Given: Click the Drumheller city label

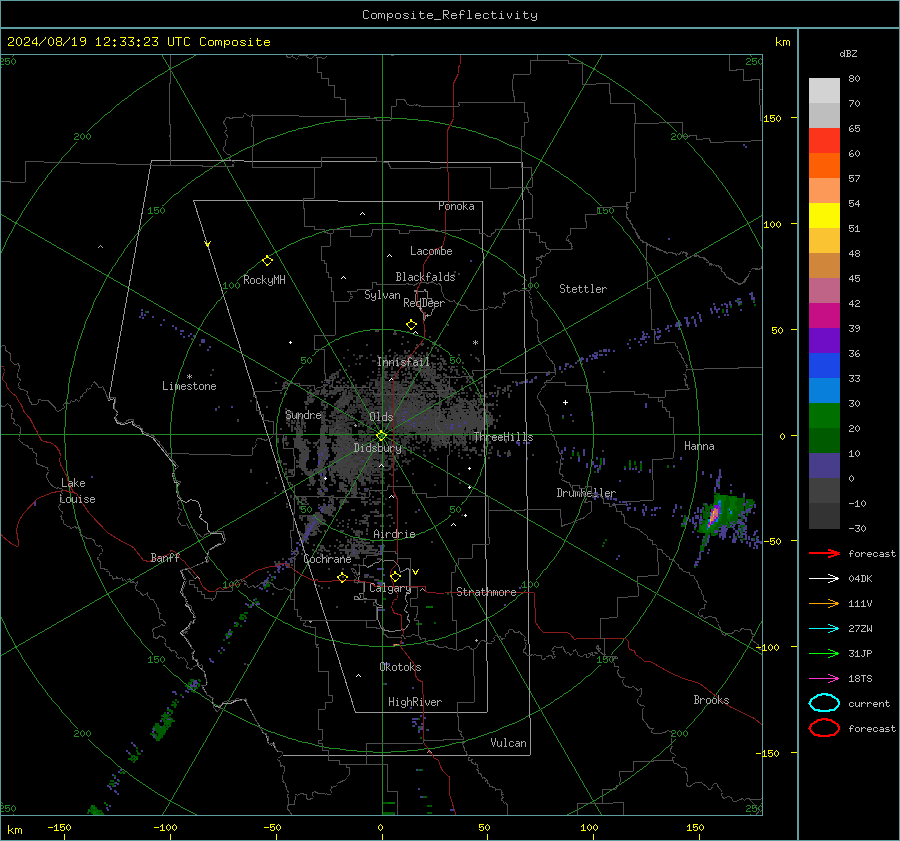Looking at the screenshot, I should point(586,493).
